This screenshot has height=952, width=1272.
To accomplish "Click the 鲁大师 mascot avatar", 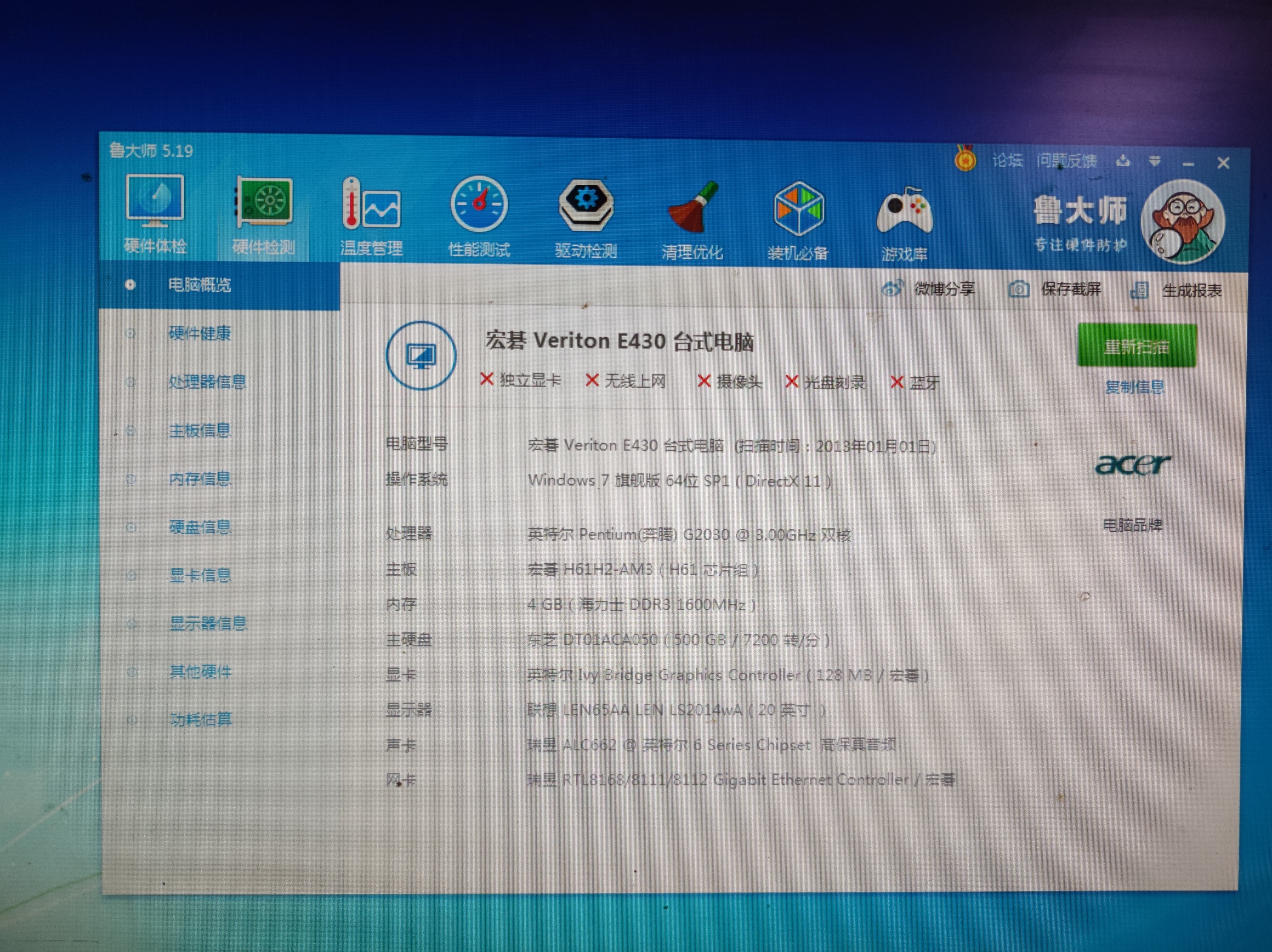I will [1182, 222].
